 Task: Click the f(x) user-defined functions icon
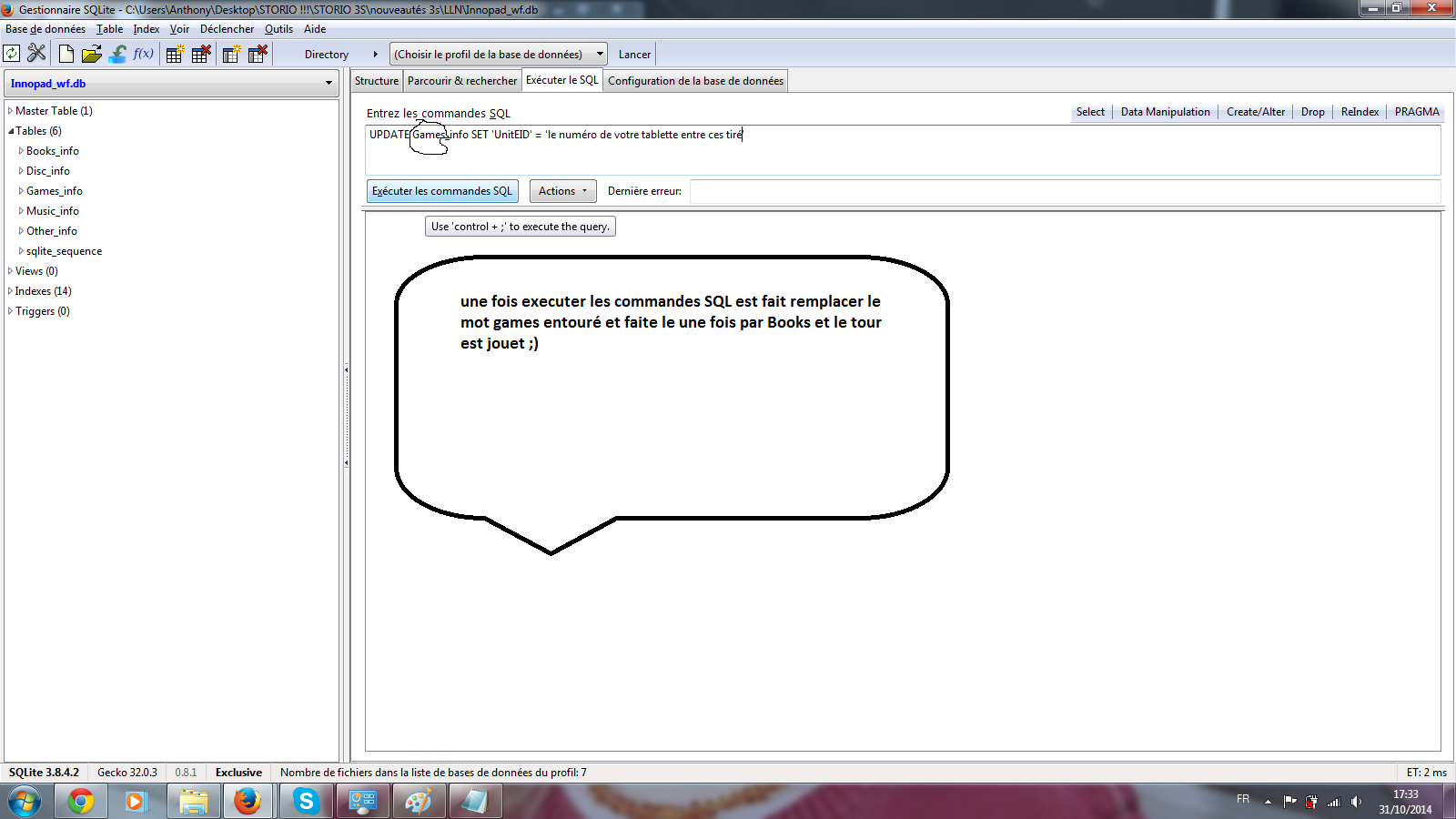143,54
